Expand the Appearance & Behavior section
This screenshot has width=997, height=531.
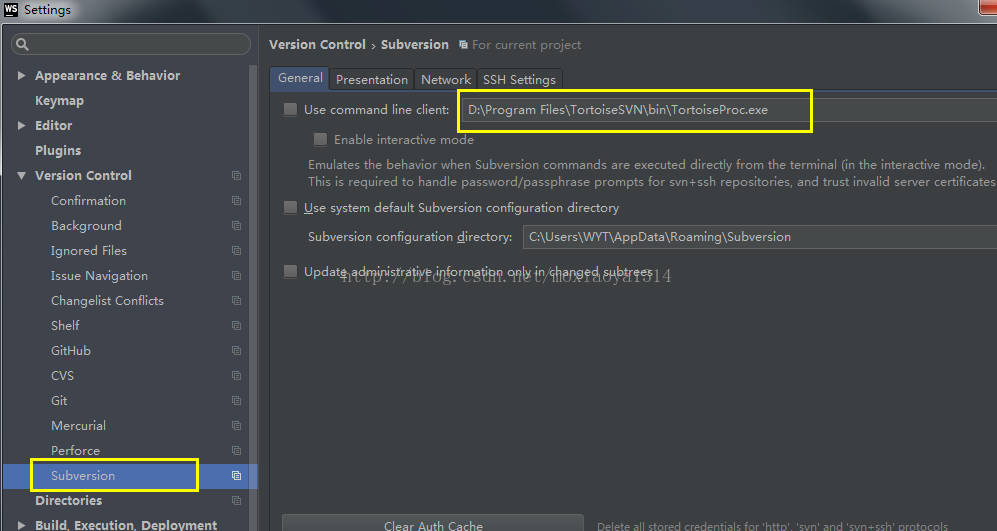pos(22,76)
